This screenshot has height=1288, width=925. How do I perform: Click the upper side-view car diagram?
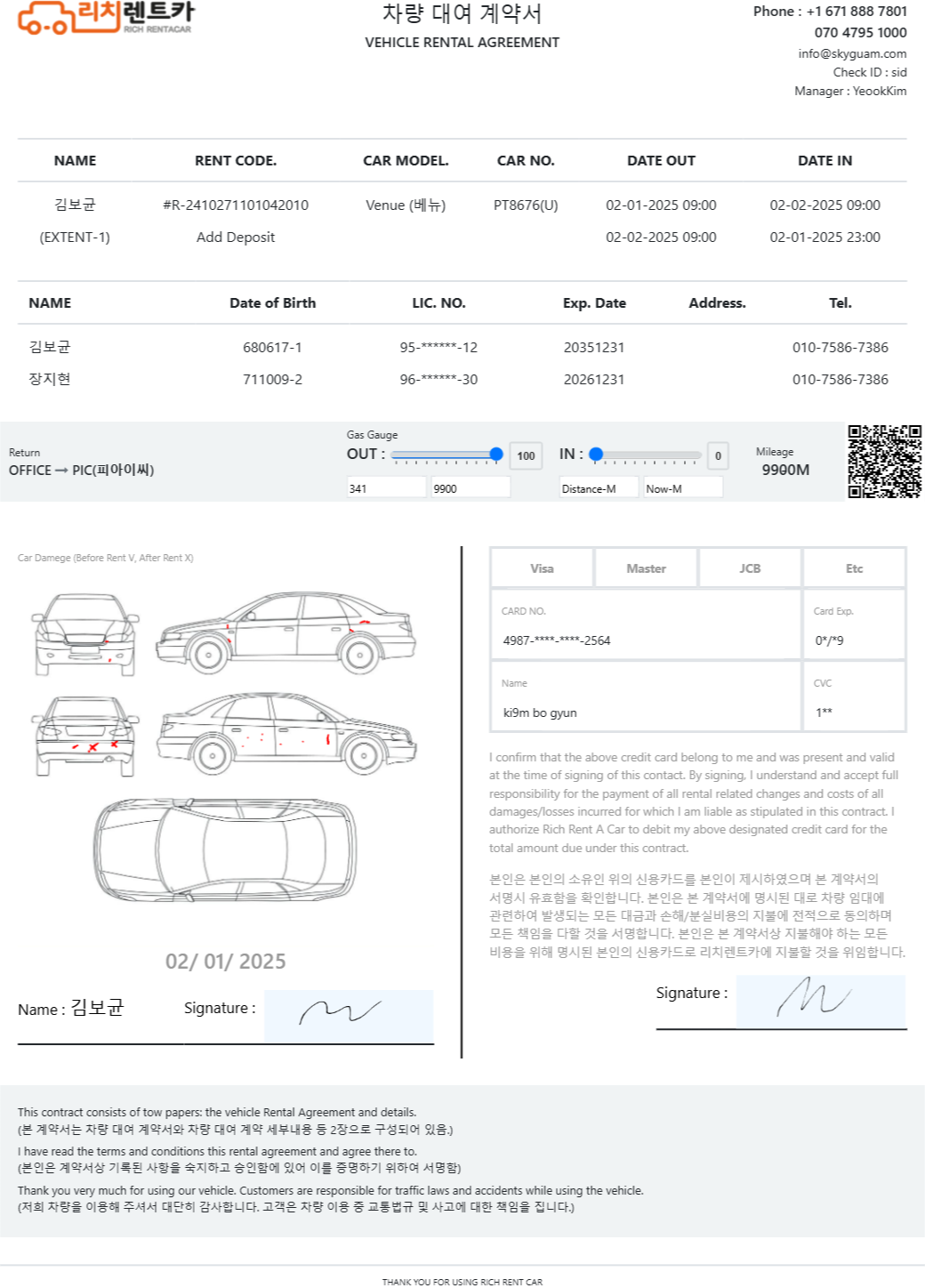286,633
